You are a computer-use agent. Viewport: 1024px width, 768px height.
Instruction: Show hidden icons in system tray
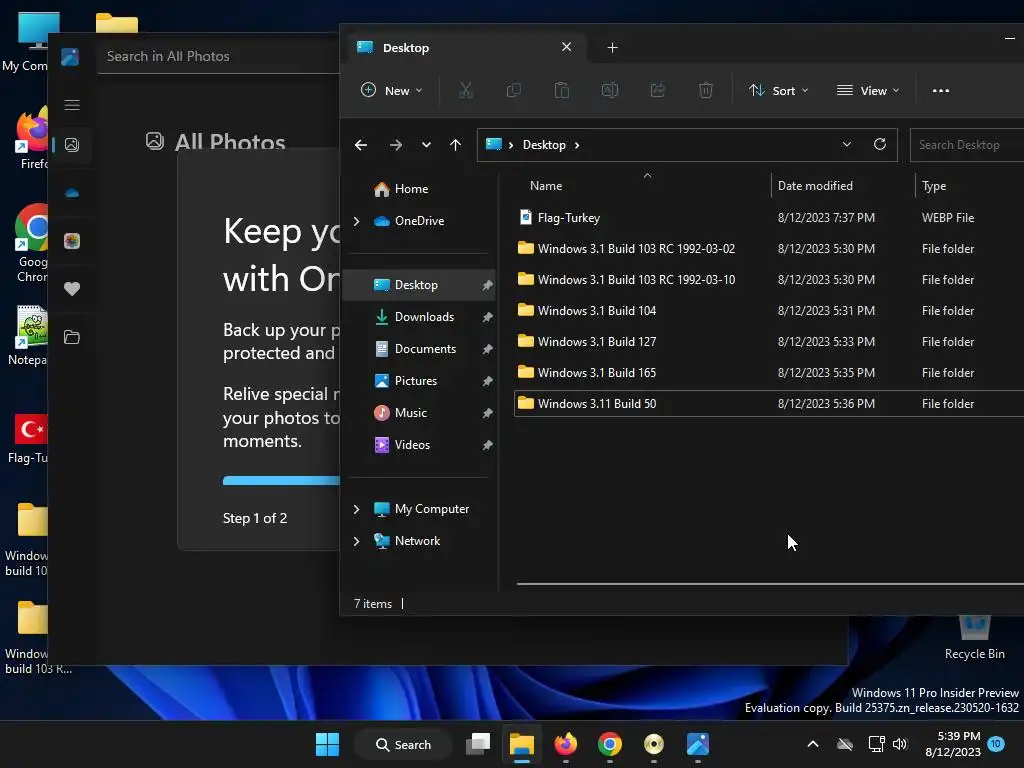812,744
